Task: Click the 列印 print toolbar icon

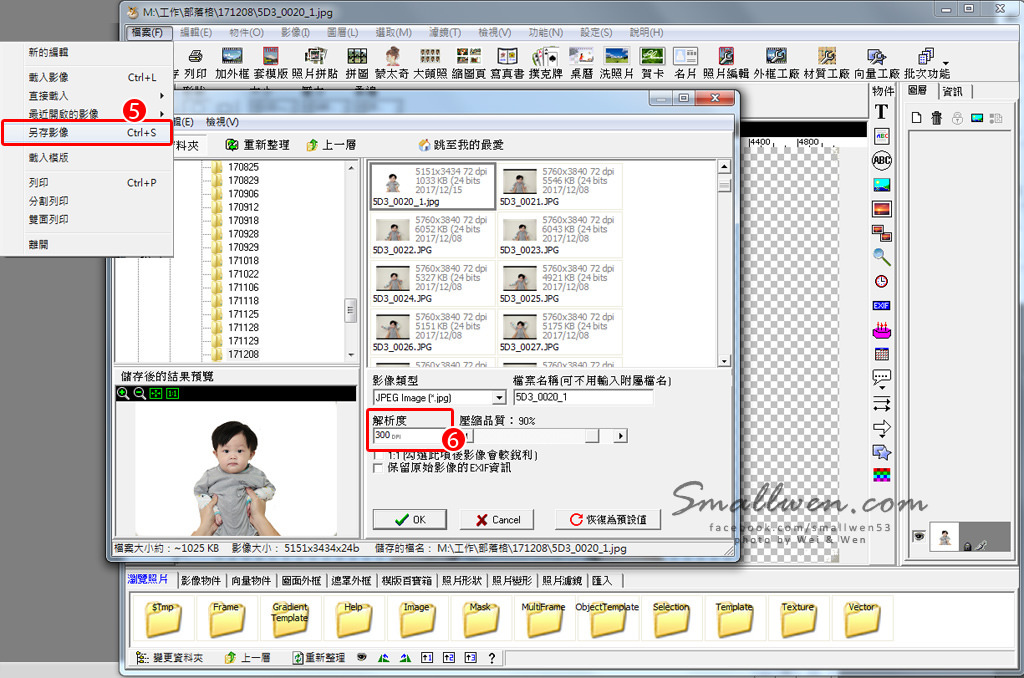Action: (195, 63)
